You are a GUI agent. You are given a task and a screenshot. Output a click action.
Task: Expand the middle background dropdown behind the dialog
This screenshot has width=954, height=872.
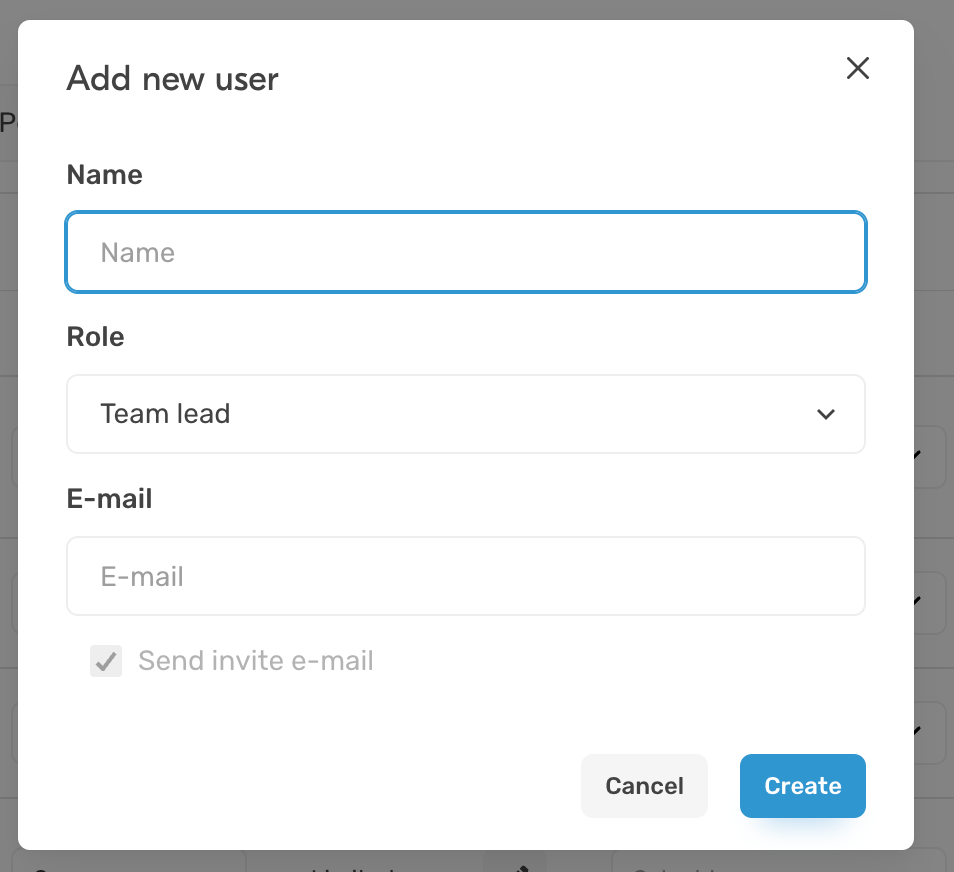(x=928, y=601)
